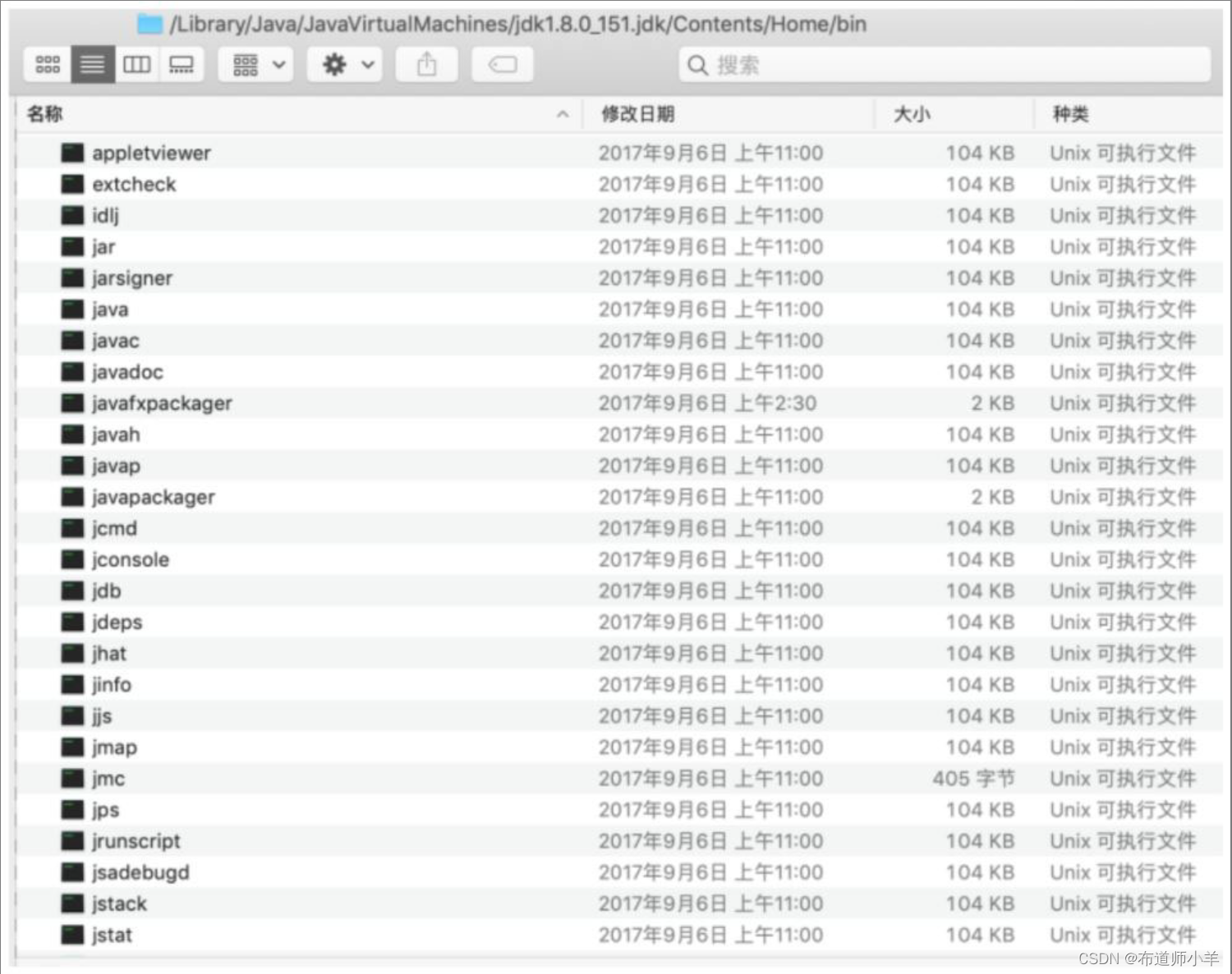The height and width of the screenshot is (974, 1232).
Task: Click the jmap file name
Action: click(x=114, y=747)
